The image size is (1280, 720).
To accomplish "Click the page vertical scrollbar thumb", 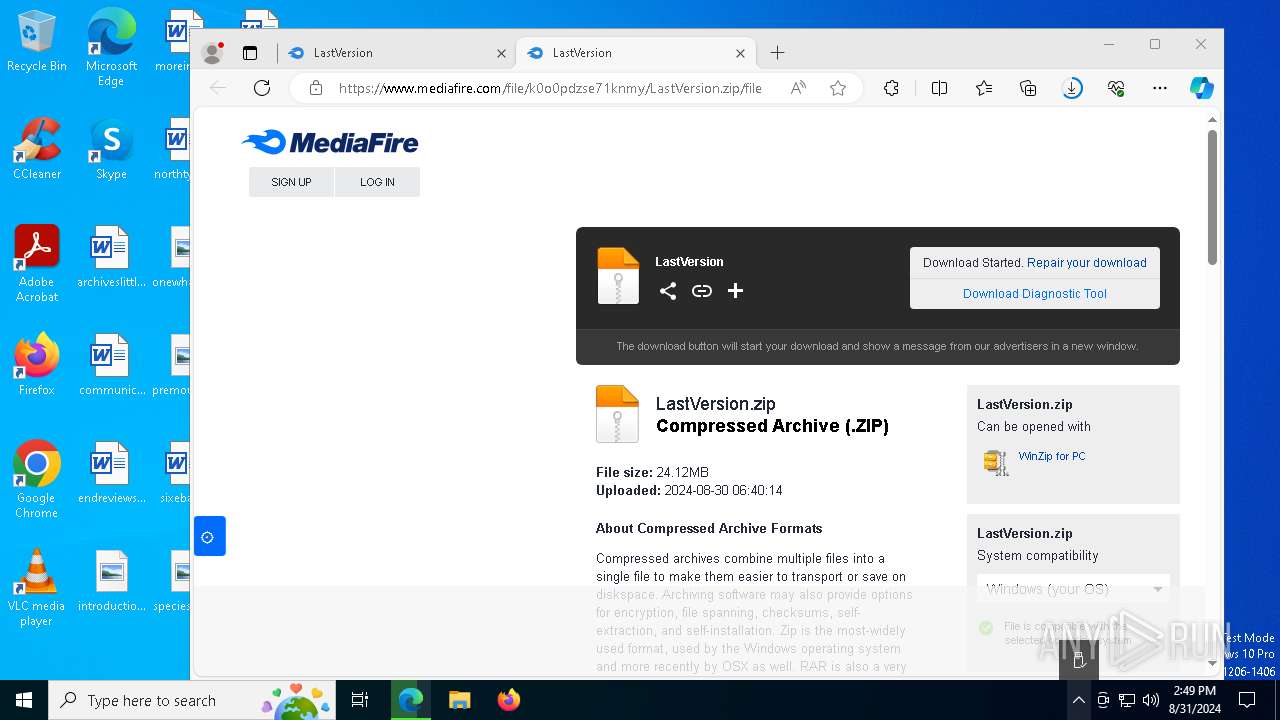I will point(1212,197).
